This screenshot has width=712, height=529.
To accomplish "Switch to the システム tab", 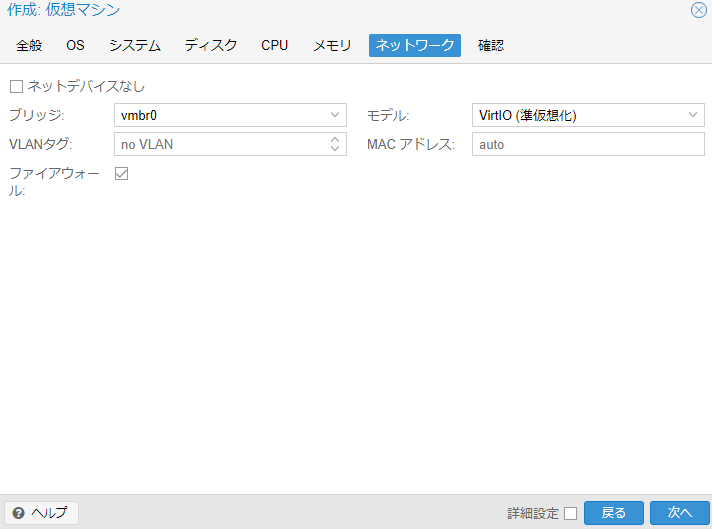I will [x=135, y=45].
